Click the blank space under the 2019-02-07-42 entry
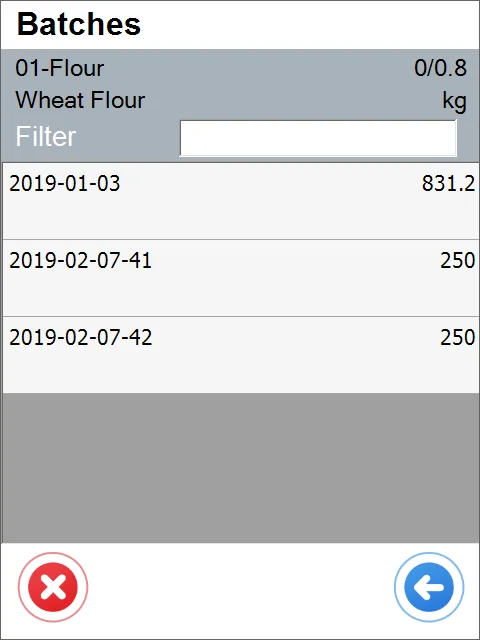 click(241, 371)
